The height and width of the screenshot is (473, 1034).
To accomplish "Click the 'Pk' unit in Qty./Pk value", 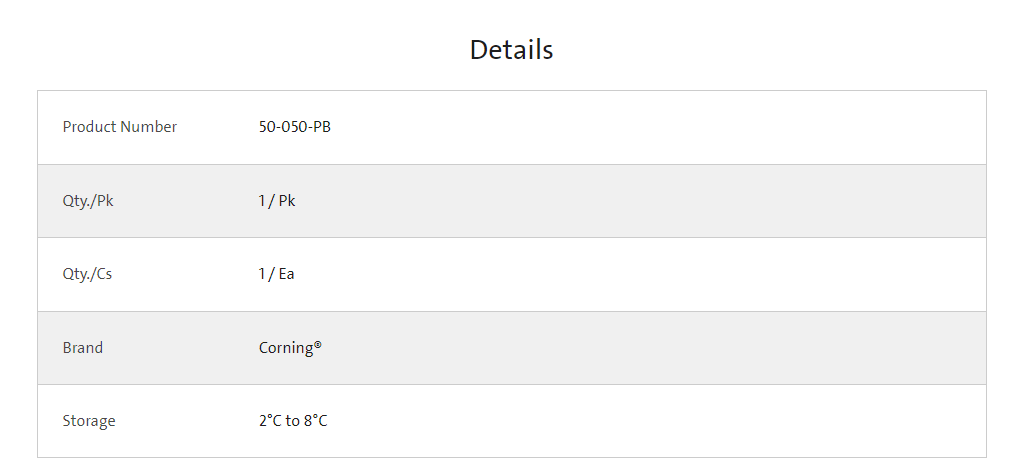I will [287, 201].
